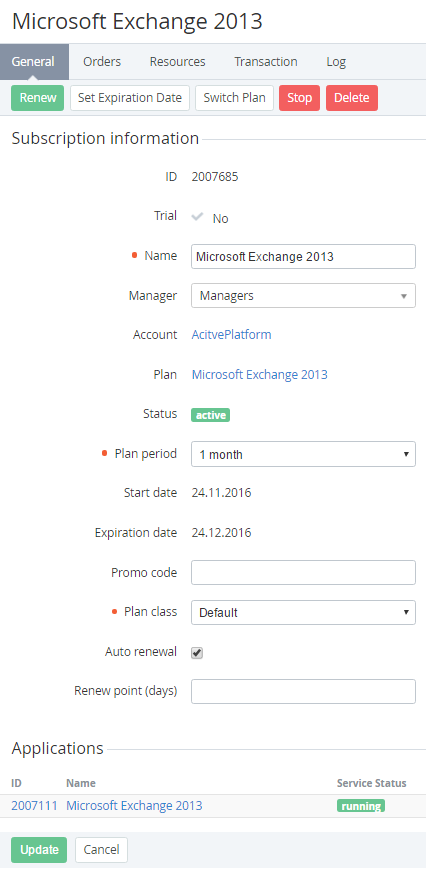
Task: Open the AcitvePlatform account link
Action: (x=232, y=335)
